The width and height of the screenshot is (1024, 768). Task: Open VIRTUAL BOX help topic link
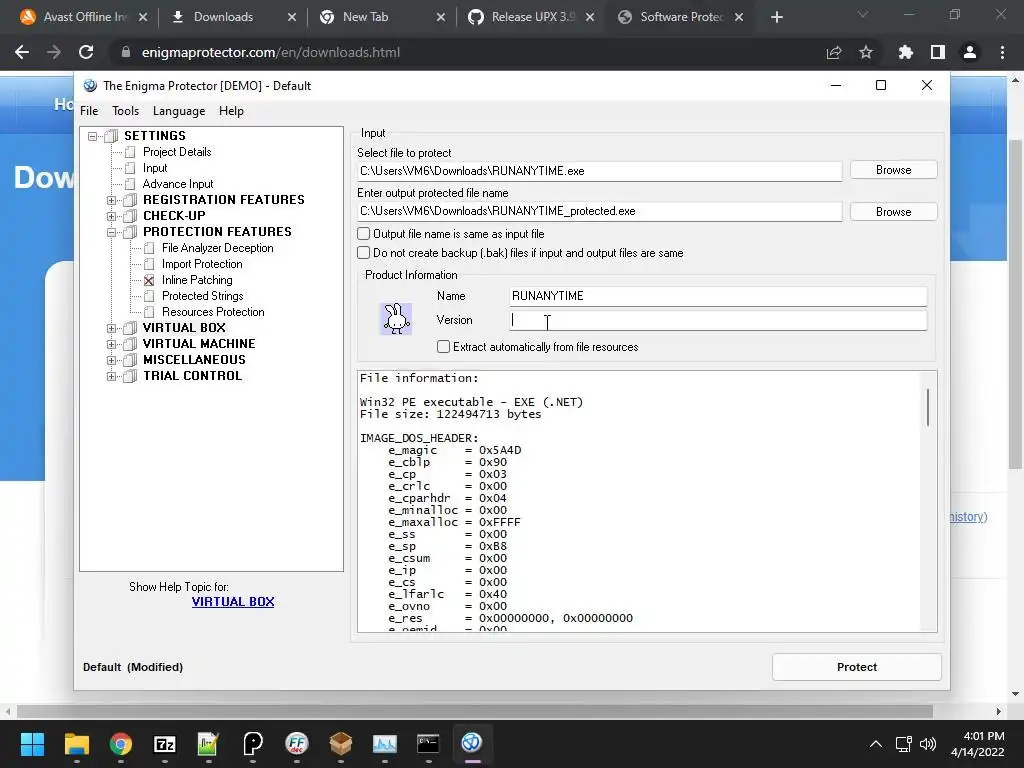[233, 601]
